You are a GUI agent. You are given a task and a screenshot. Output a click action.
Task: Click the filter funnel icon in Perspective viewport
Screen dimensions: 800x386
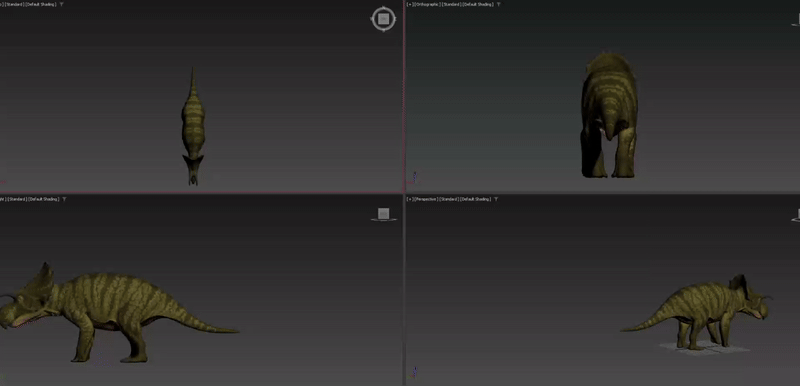[x=496, y=199]
